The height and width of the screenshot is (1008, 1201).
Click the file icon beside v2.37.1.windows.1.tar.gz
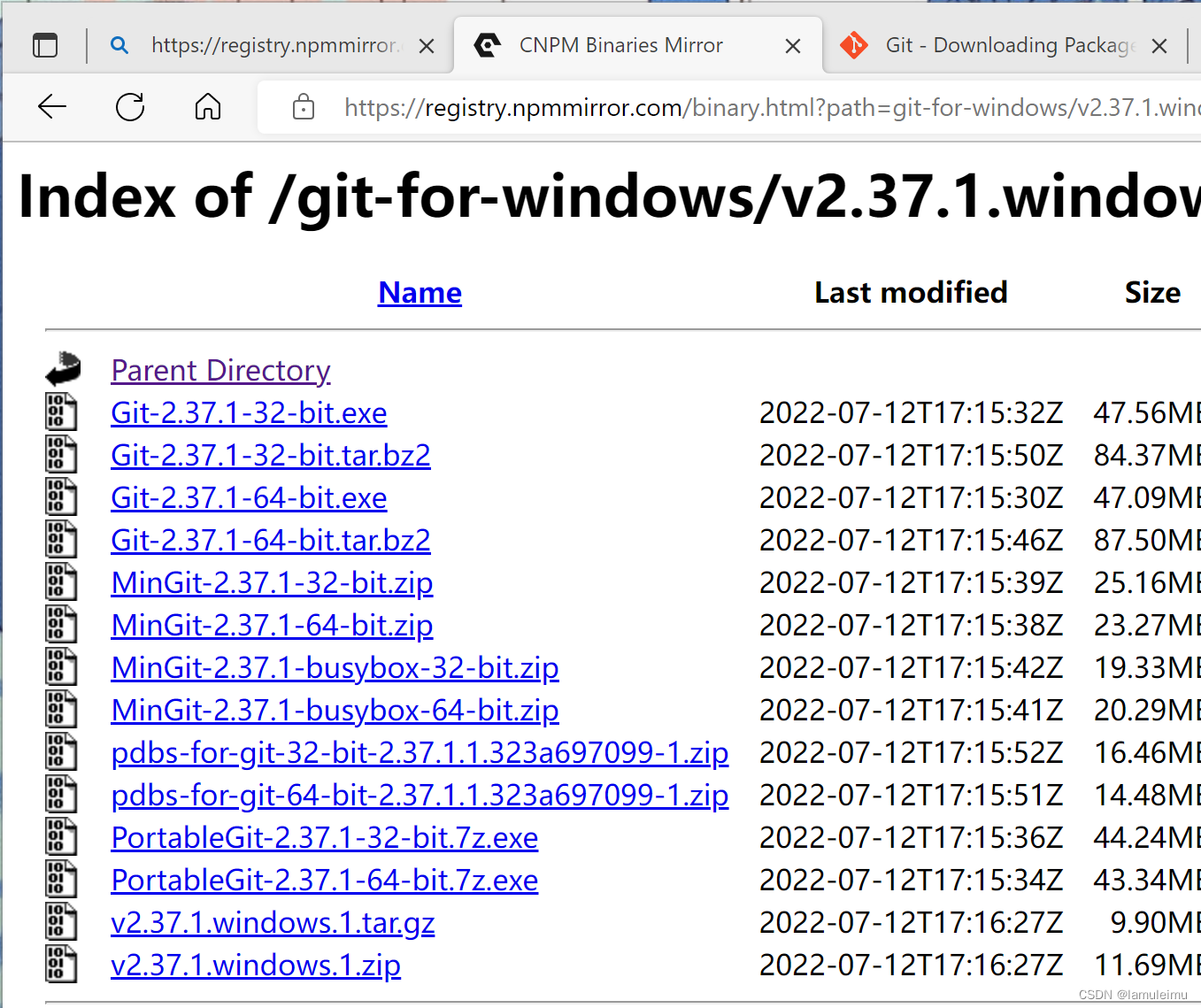point(61,921)
